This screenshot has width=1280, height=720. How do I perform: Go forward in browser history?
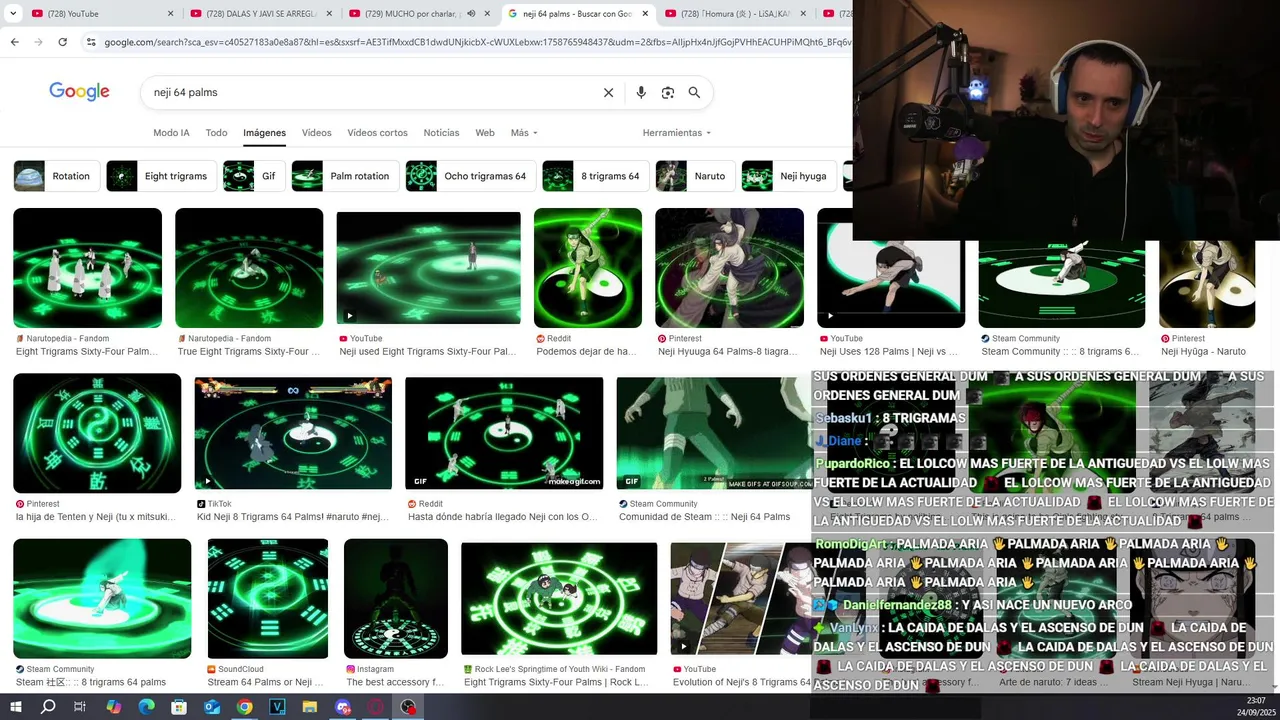pos(38,42)
